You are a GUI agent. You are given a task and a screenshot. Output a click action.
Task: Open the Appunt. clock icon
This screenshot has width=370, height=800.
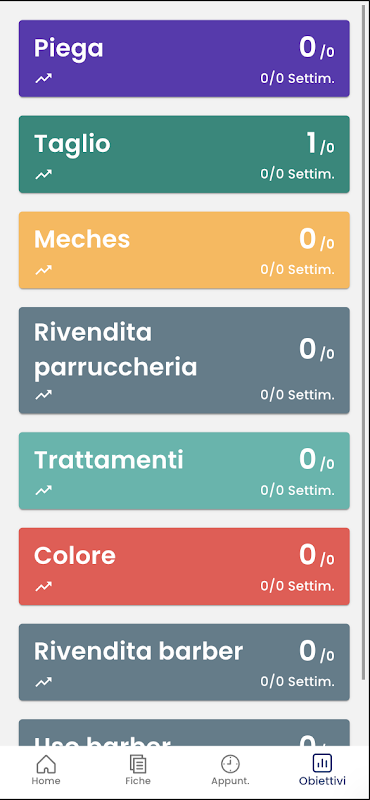(230, 764)
